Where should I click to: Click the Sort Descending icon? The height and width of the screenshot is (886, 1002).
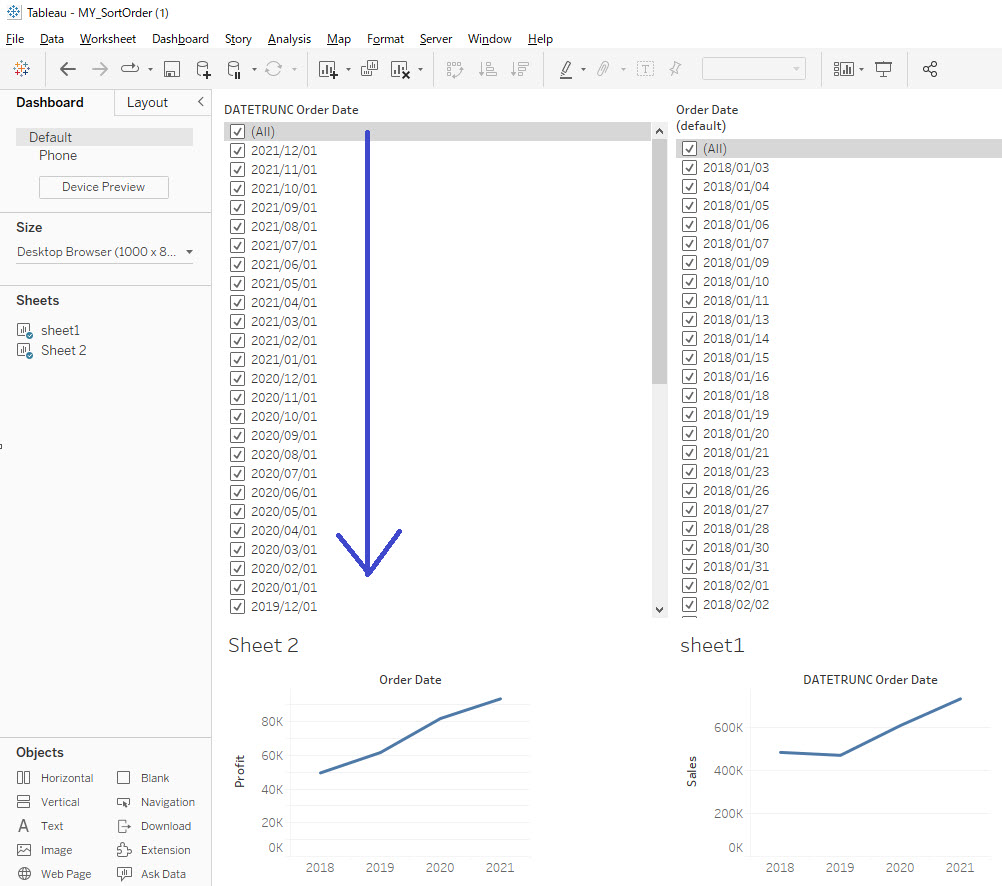click(520, 69)
